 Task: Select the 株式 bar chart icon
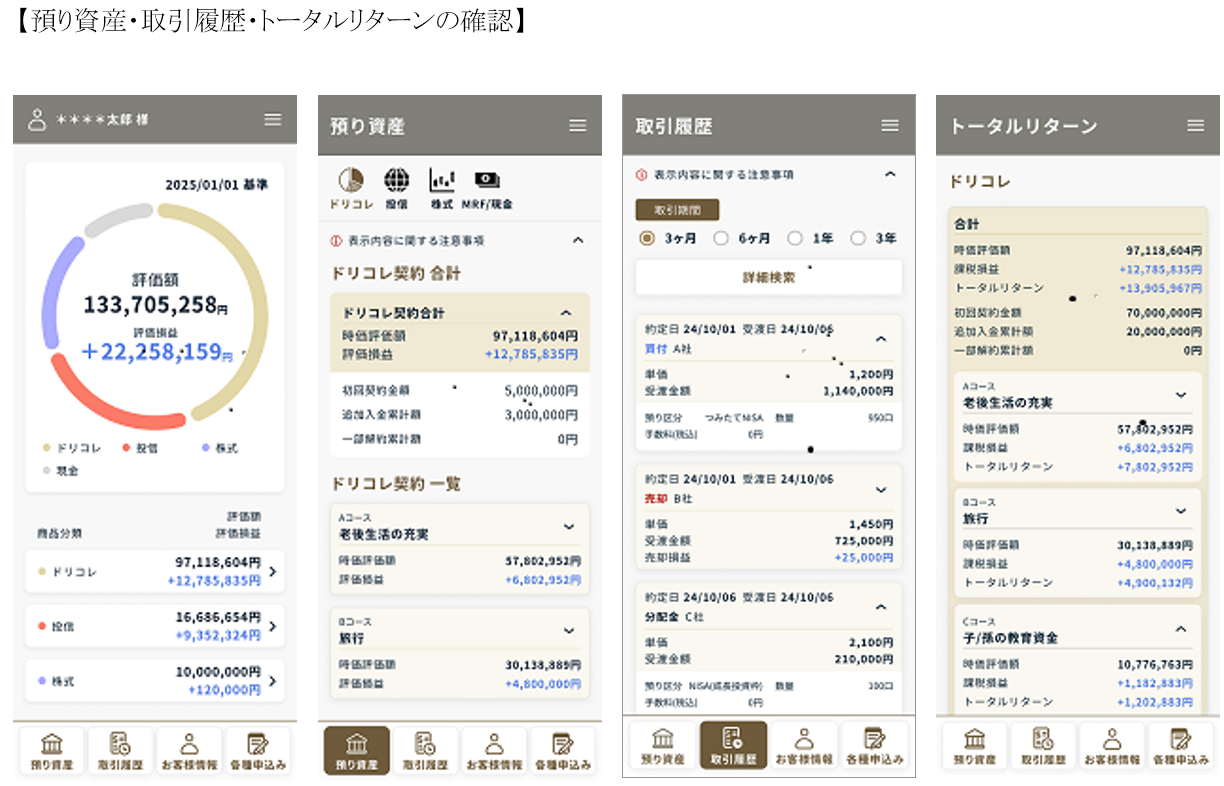pos(442,181)
